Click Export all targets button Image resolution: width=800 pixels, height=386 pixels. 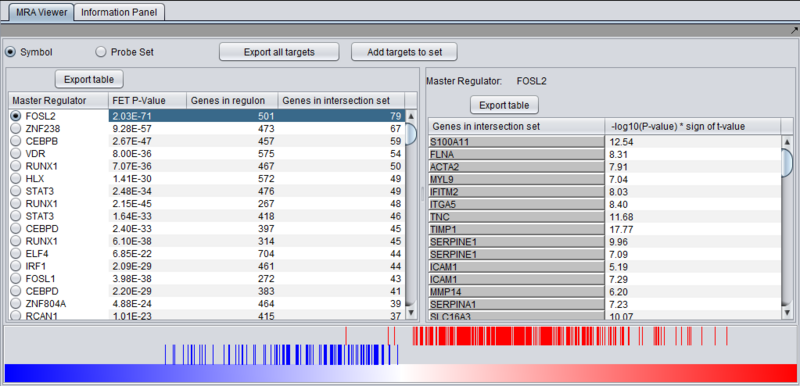[x=279, y=52]
